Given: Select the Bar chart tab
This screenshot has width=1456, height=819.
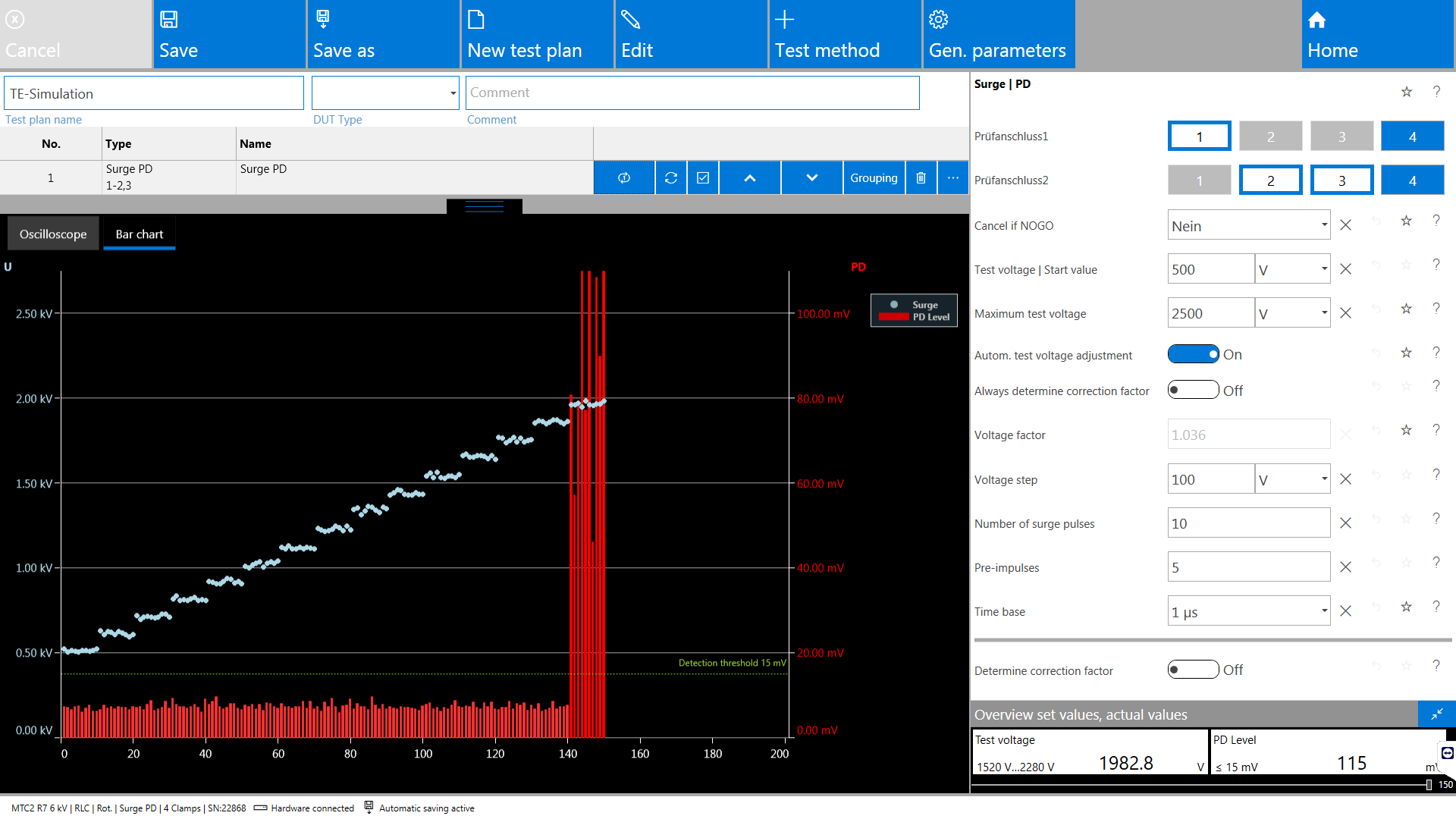Looking at the screenshot, I should (140, 234).
